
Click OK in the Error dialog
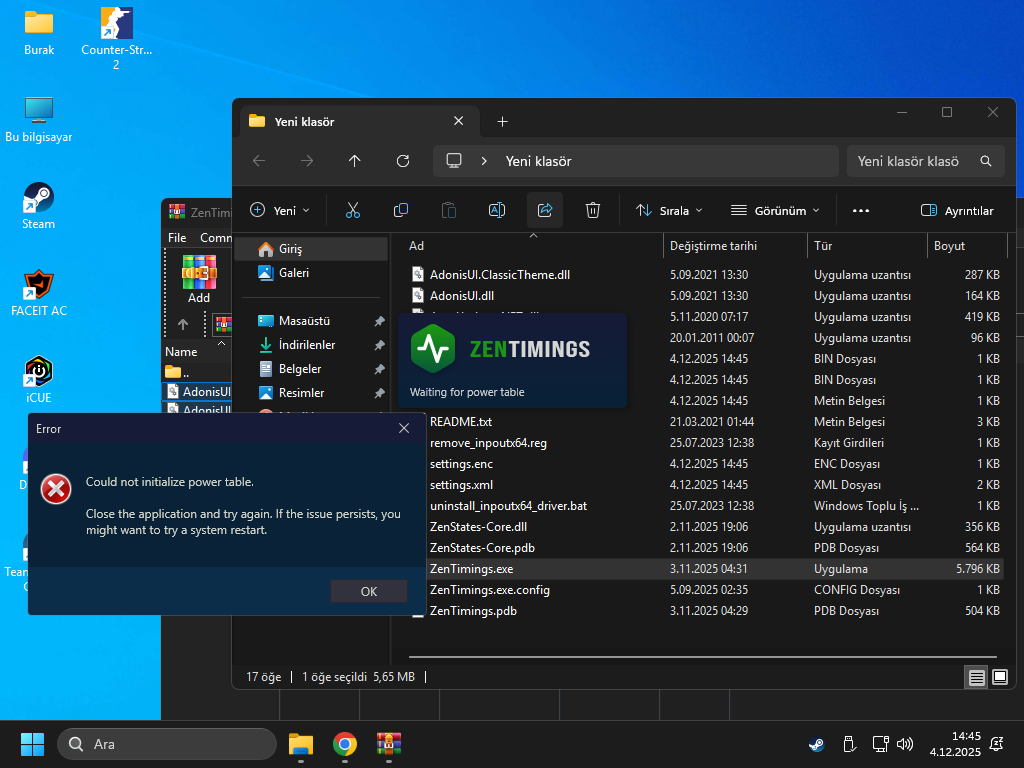(x=369, y=591)
